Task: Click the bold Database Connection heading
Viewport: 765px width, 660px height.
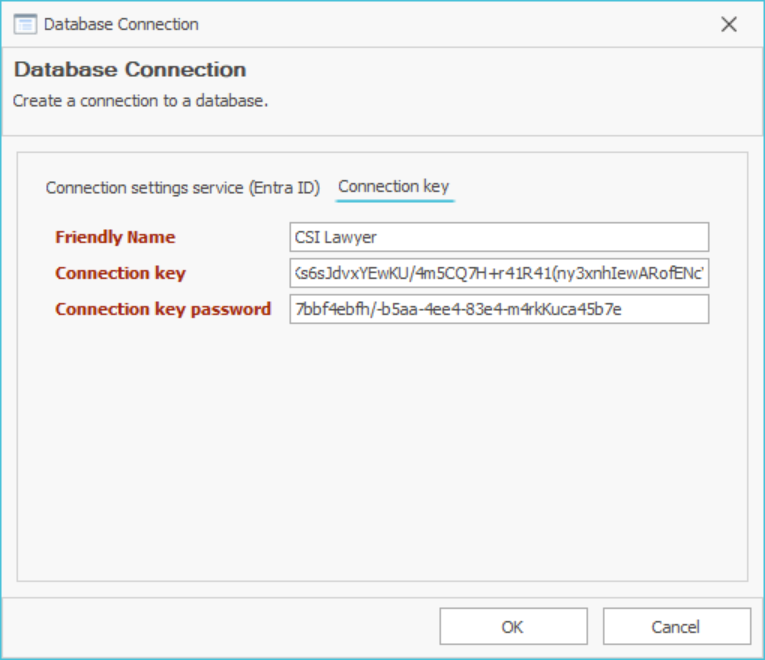Action: (x=130, y=70)
